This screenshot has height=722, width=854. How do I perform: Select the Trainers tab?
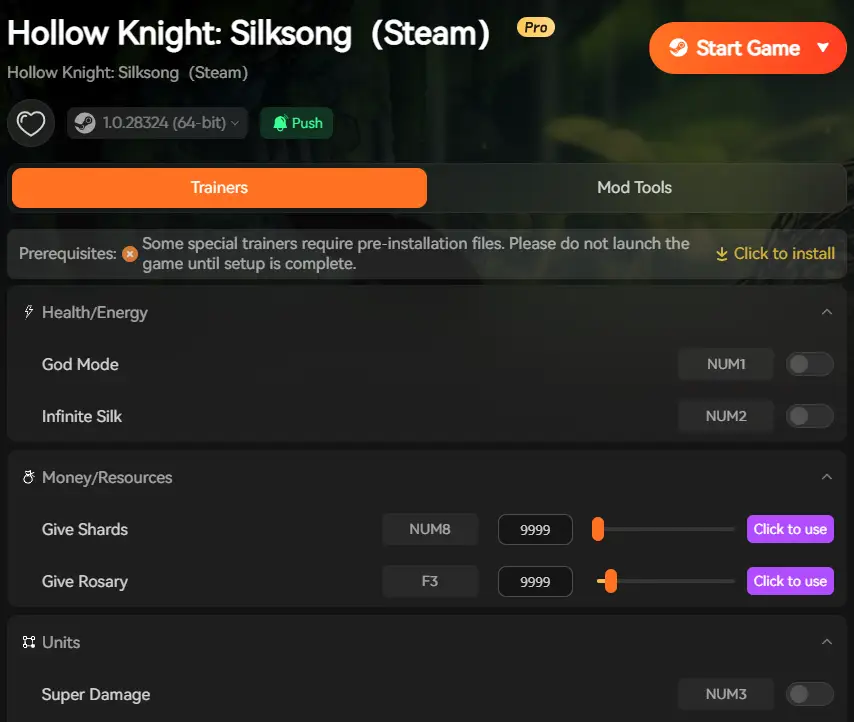tap(219, 187)
